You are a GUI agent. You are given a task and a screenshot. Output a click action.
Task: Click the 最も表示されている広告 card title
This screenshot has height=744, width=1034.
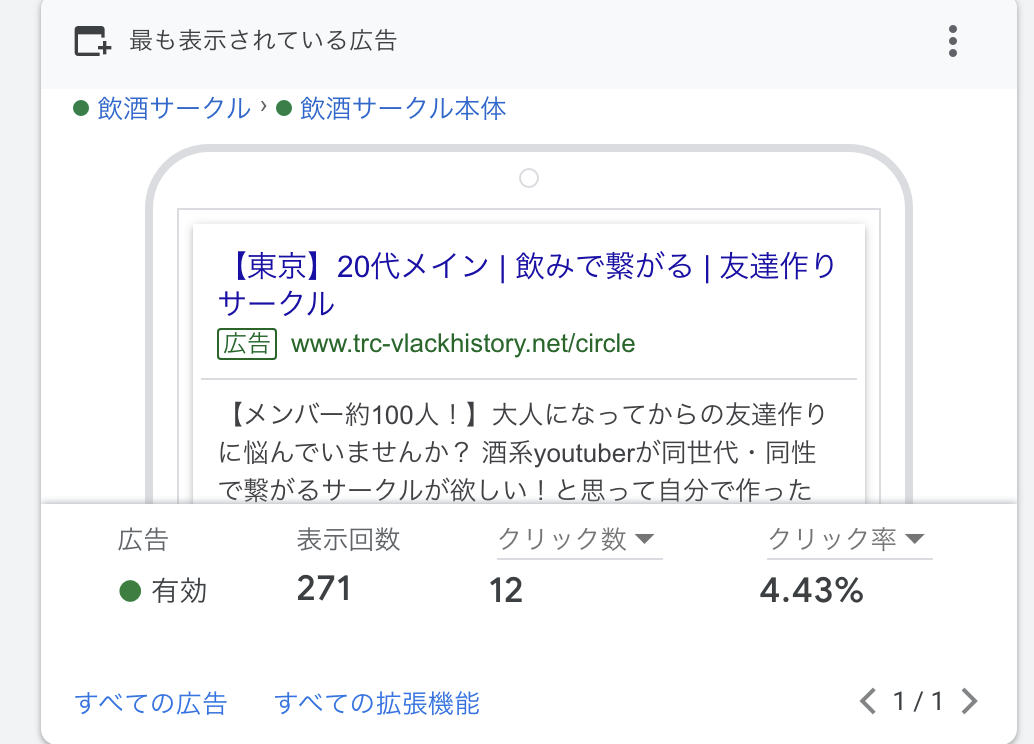263,41
